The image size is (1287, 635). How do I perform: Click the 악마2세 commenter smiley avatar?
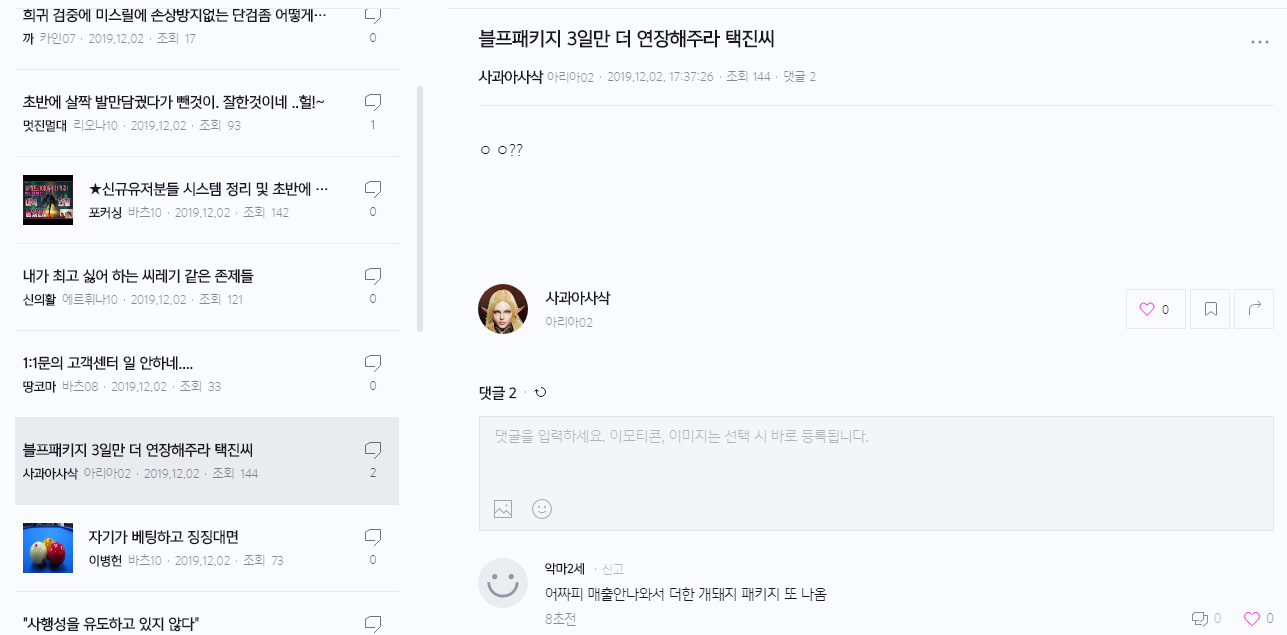click(x=503, y=583)
